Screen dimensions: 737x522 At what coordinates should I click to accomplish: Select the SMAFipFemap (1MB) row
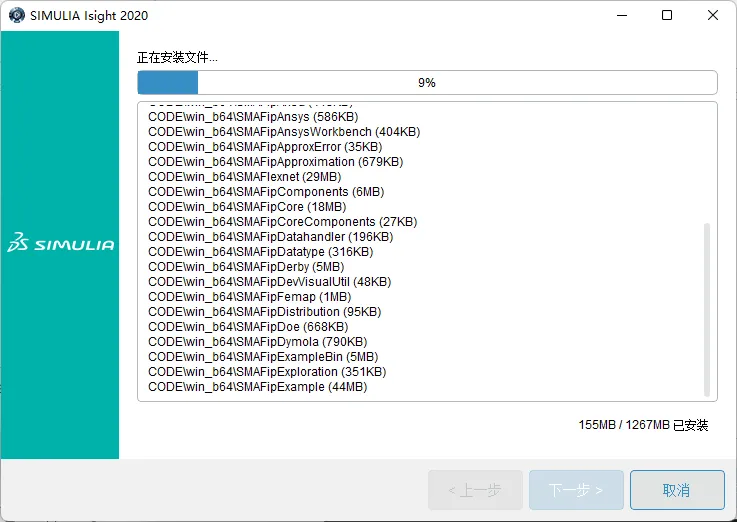250,297
